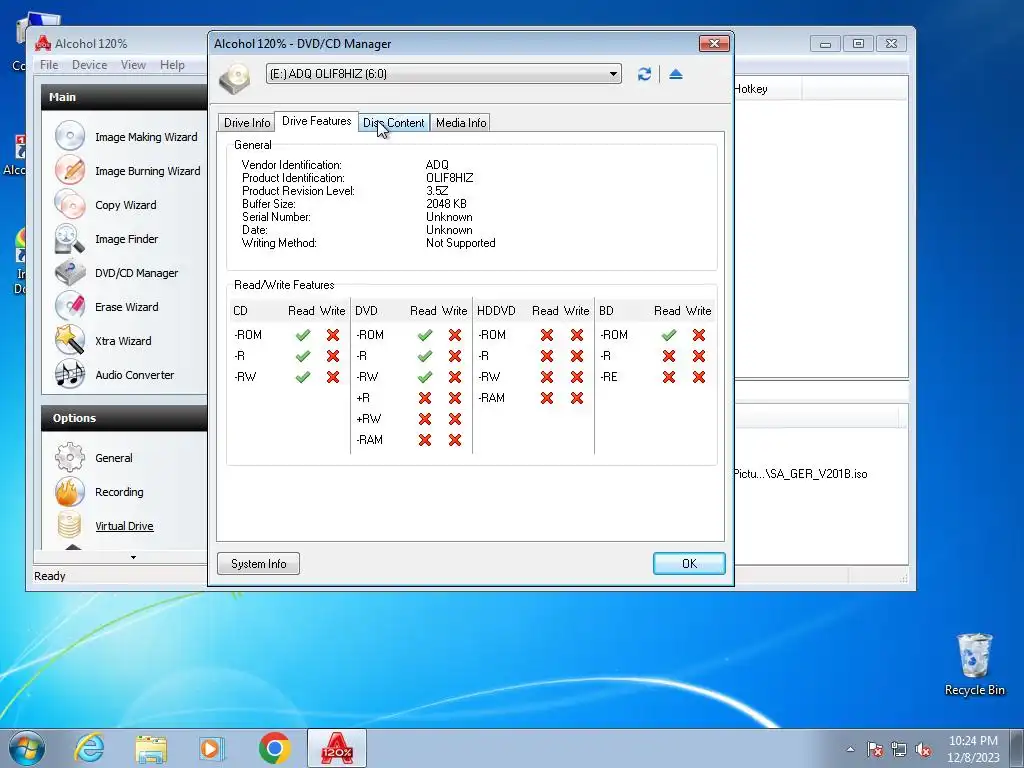The image size is (1024, 768).
Task: Open the Audio Converter icon
Action: click(x=69, y=374)
